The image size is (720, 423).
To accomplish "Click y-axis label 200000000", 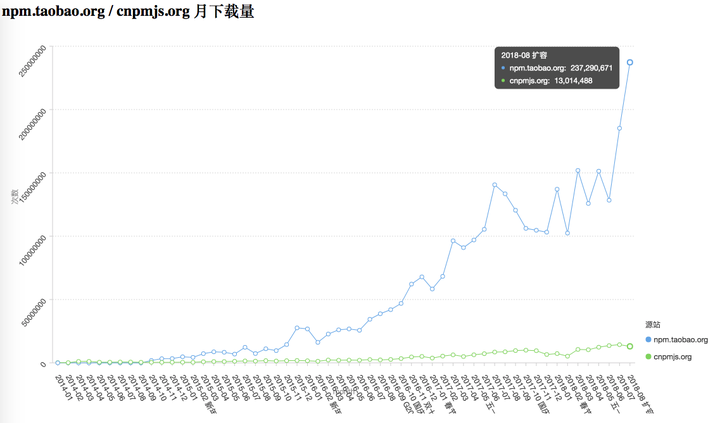I will coord(33,124).
